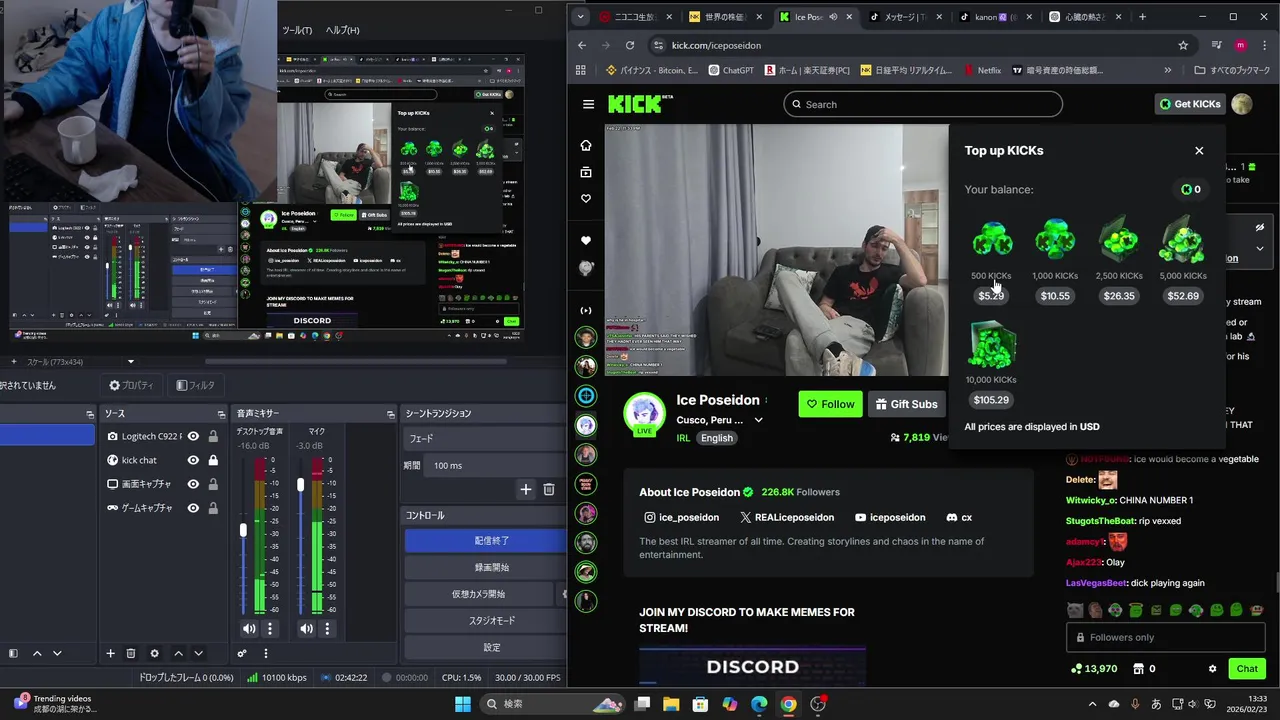The image size is (1280, 720).
Task: Select the 10,000 KICKs package icon
Action: click(991, 345)
